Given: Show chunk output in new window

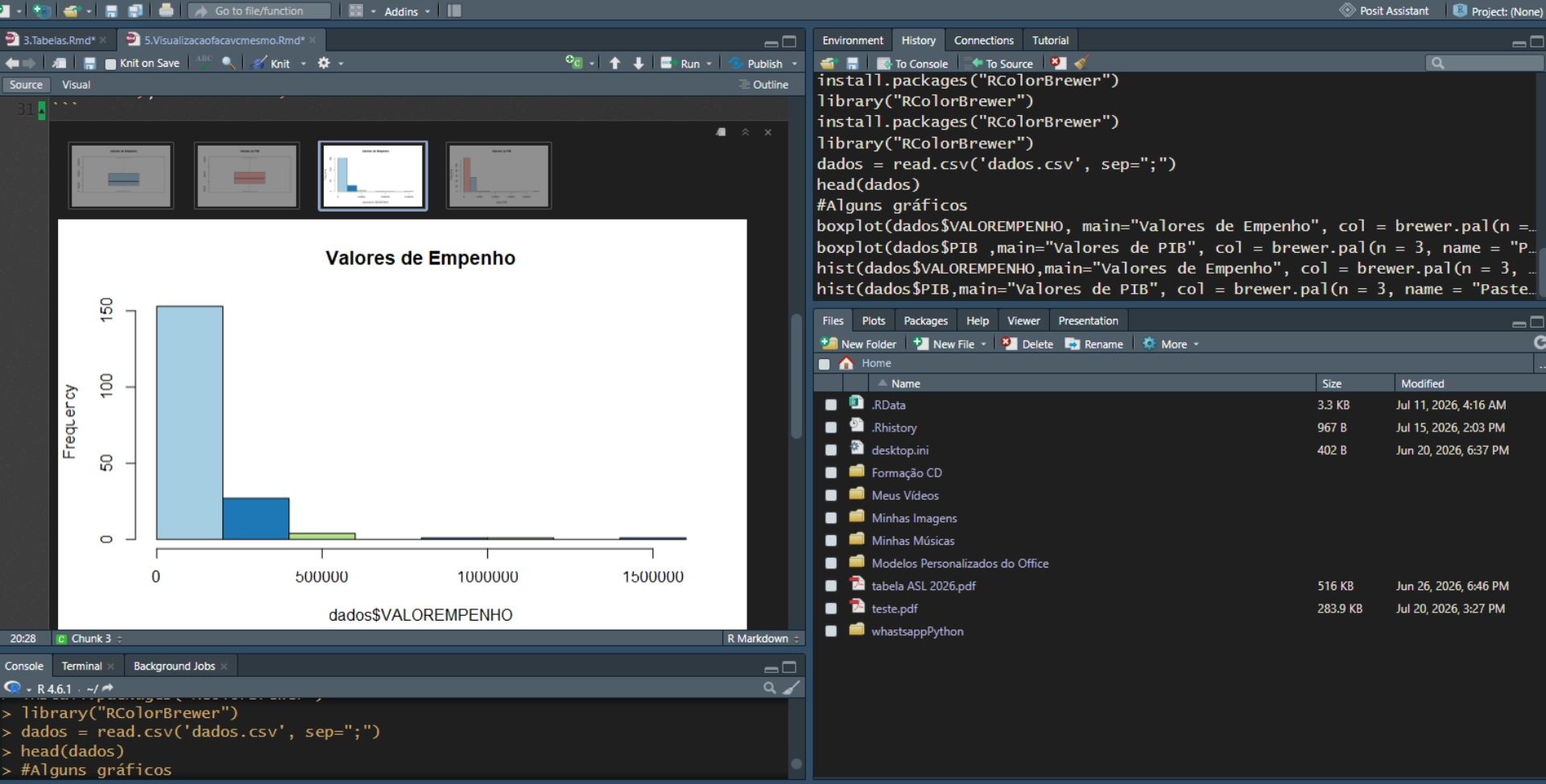Looking at the screenshot, I should coord(721,132).
